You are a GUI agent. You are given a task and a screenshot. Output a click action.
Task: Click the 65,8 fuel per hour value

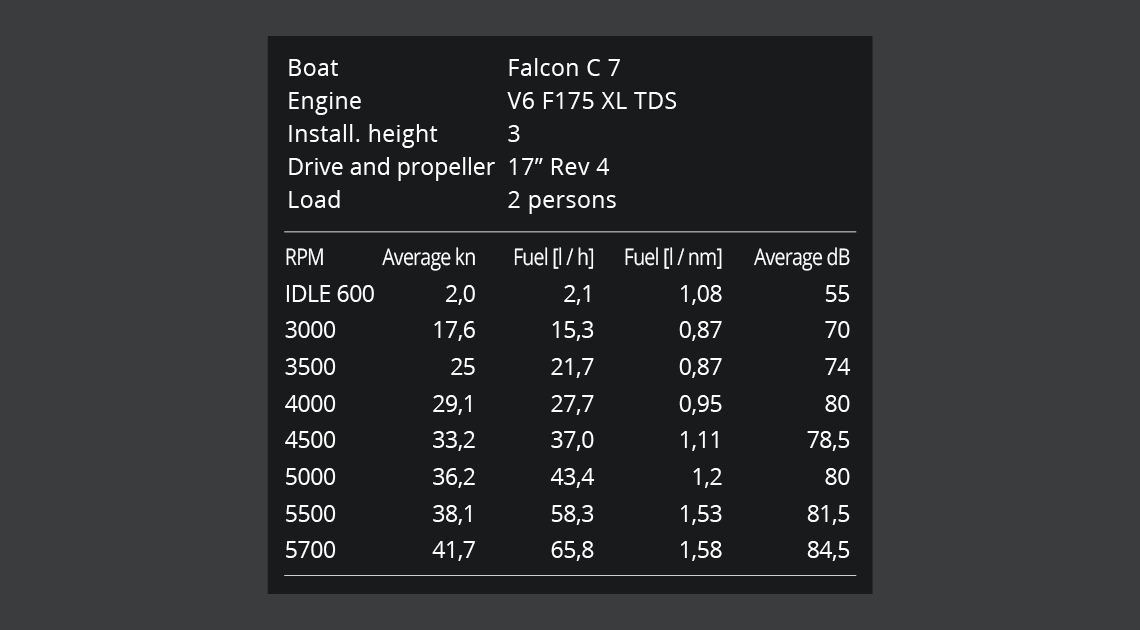click(572, 550)
